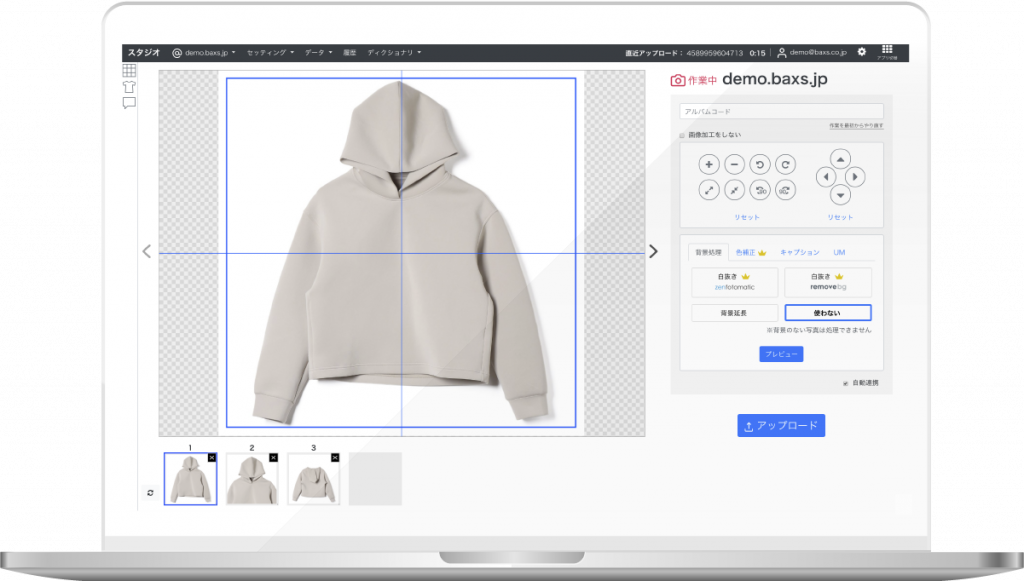This screenshot has width=1024, height=581.
Task: Switch to the キャプション tab
Action: pos(799,252)
